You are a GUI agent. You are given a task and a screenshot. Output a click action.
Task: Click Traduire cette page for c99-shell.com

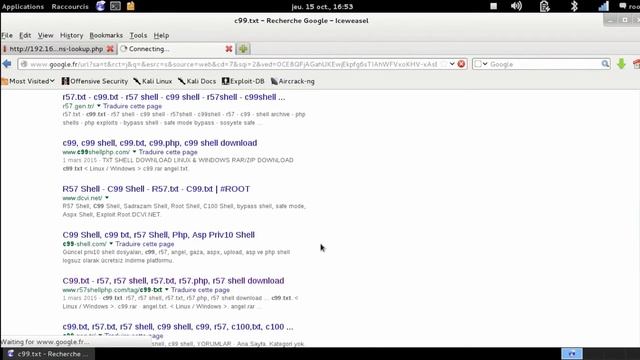pos(144,244)
